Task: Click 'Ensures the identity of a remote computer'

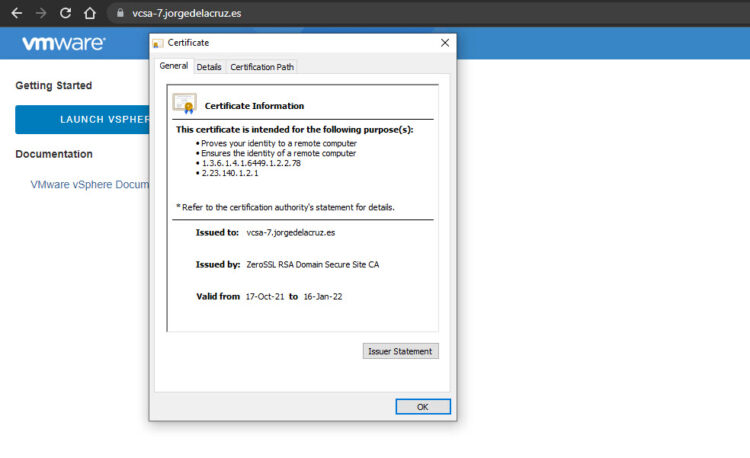Action: tap(278, 153)
